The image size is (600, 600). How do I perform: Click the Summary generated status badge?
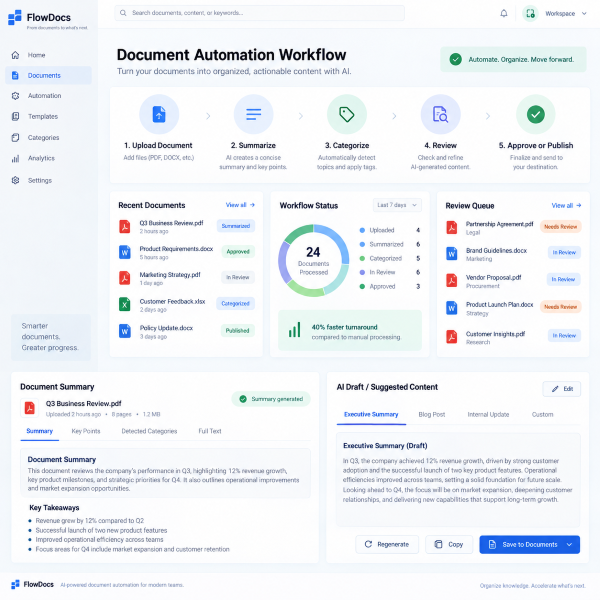point(271,399)
